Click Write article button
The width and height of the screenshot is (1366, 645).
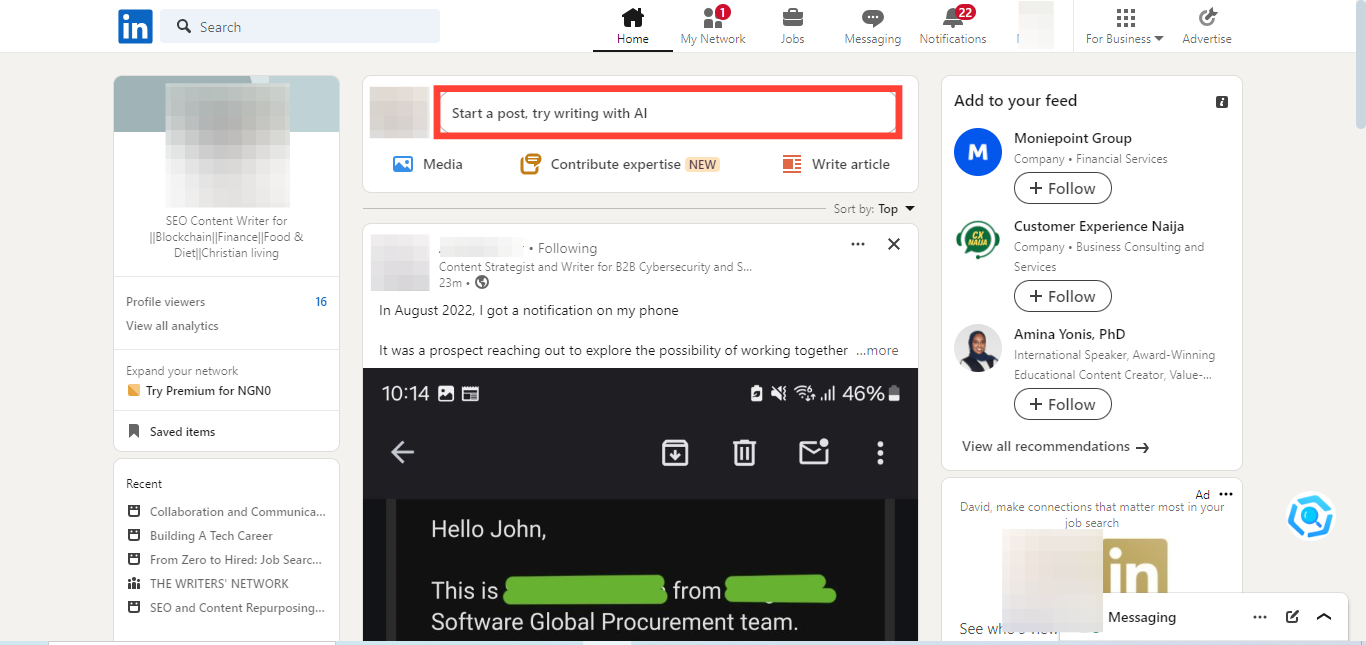(835, 164)
